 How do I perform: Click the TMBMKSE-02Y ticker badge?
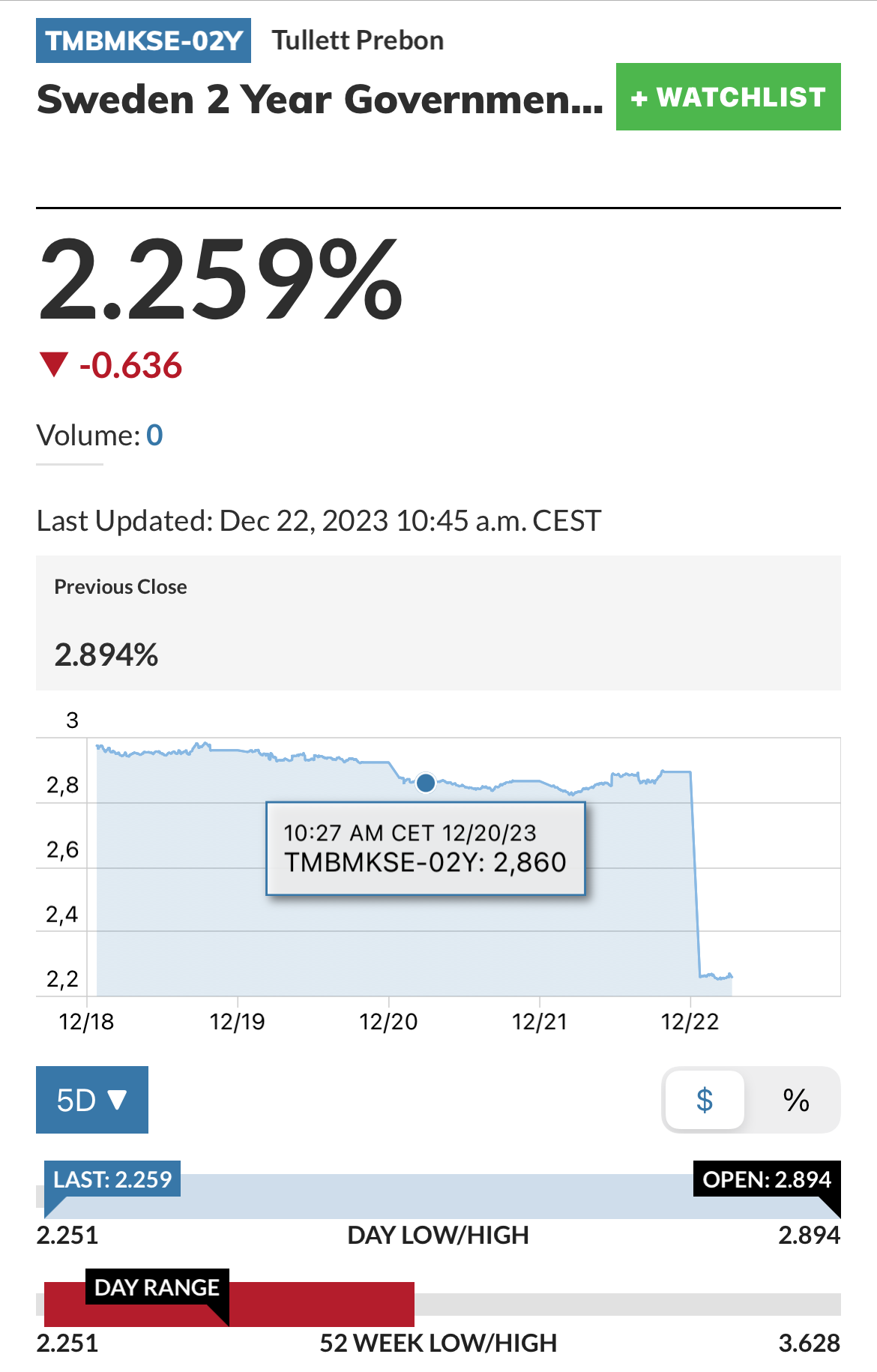143,40
